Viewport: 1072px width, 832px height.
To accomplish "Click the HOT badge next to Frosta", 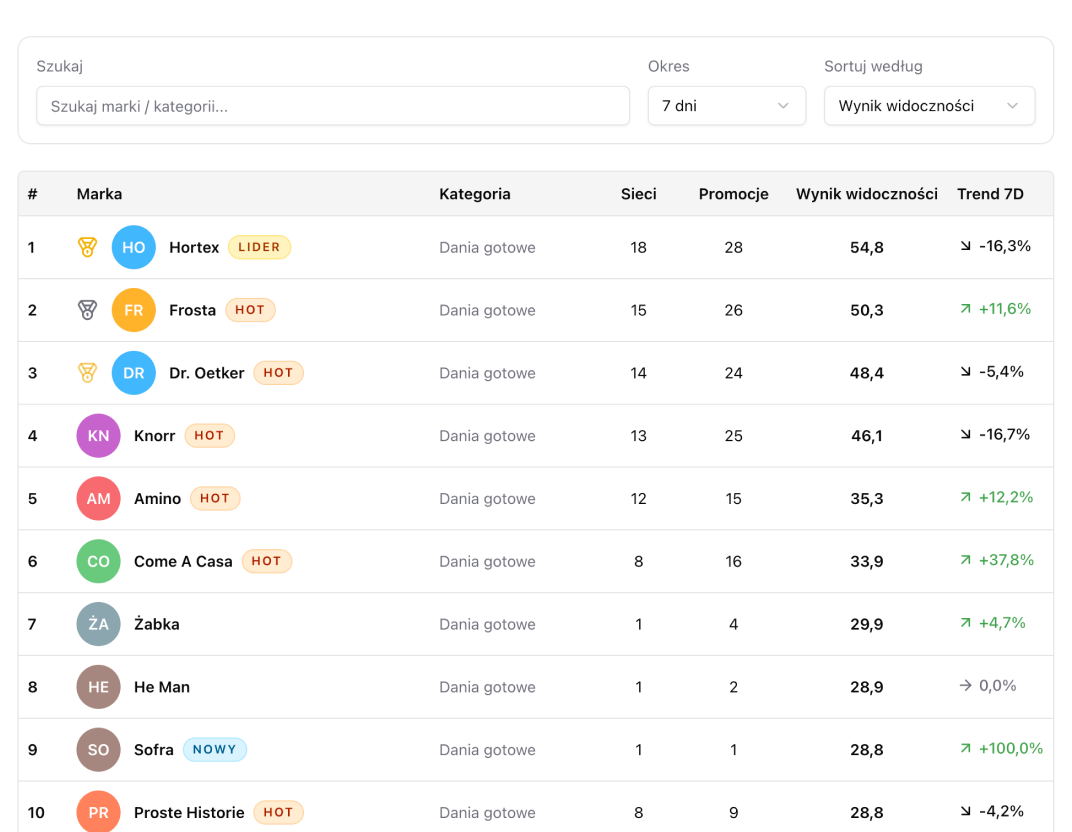I will [x=250, y=310].
